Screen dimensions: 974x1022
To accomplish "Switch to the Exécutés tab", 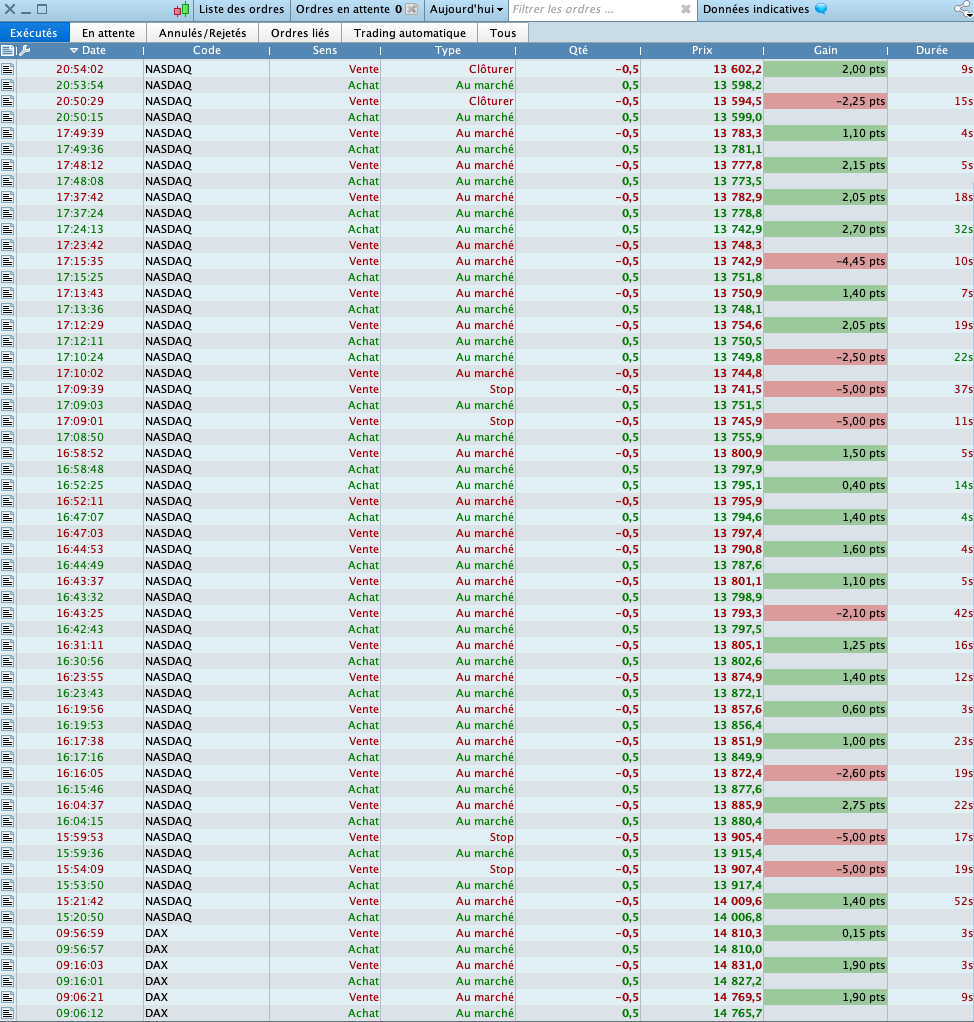I will coord(34,33).
